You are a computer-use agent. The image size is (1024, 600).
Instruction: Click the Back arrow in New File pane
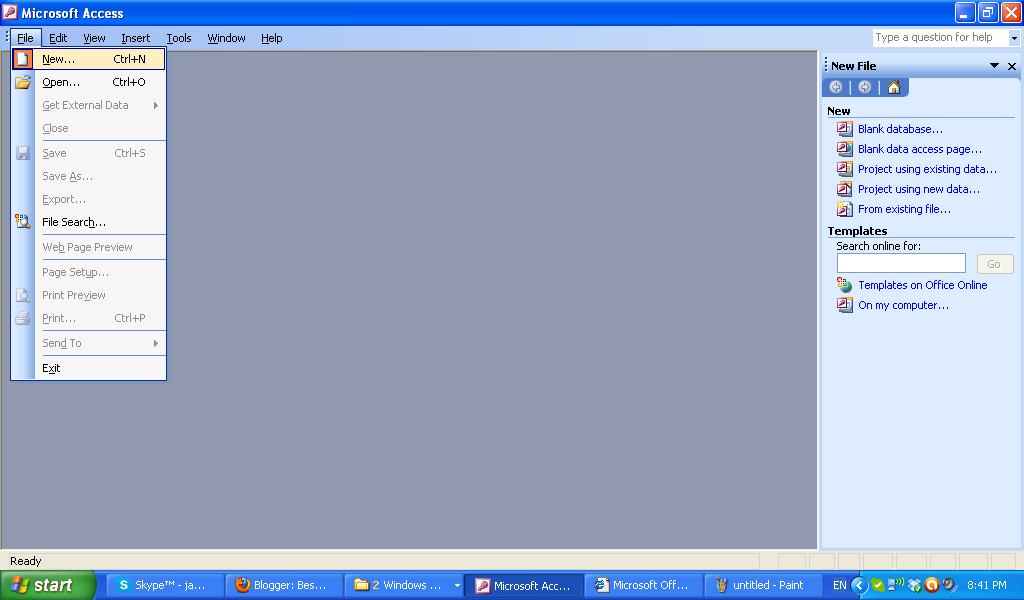coord(836,87)
